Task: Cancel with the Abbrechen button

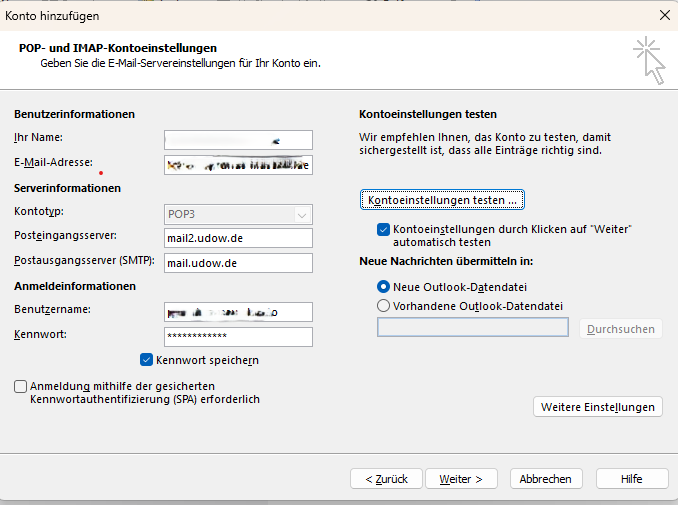Action: coord(546,479)
